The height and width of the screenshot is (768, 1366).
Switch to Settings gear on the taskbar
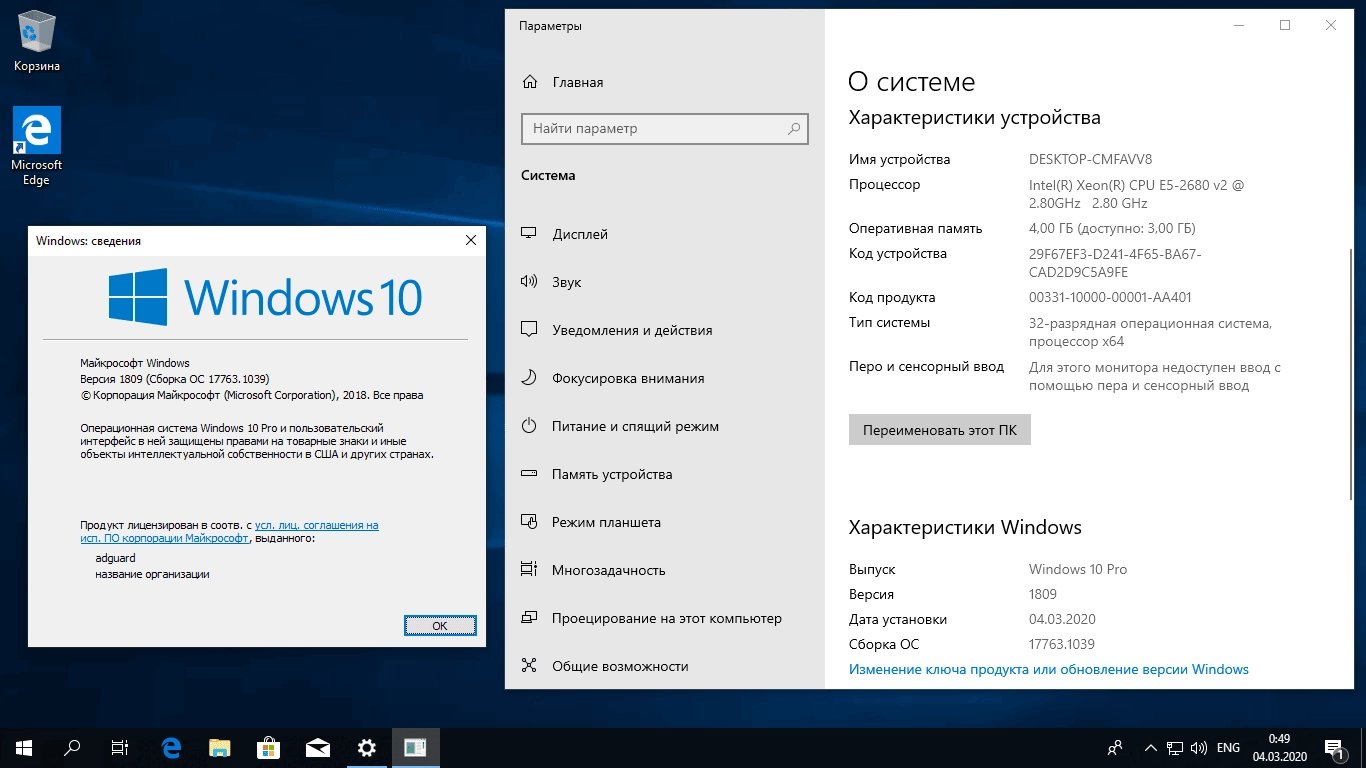tap(367, 748)
